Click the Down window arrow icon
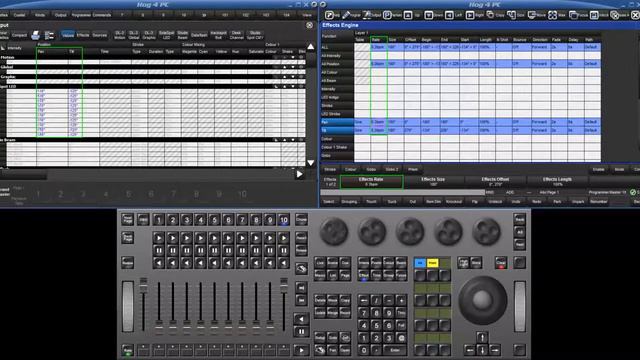The height and width of the screenshot is (360, 640). (x=429, y=15)
